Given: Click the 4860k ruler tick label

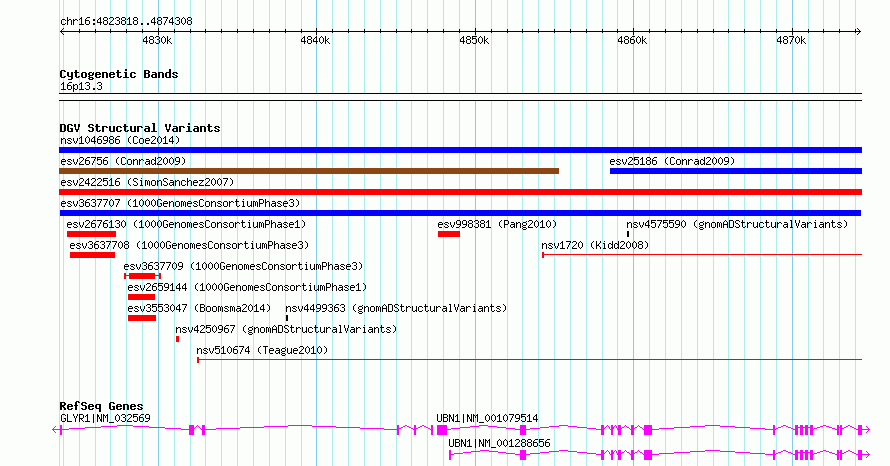Looking at the screenshot, I should [x=632, y=40].
